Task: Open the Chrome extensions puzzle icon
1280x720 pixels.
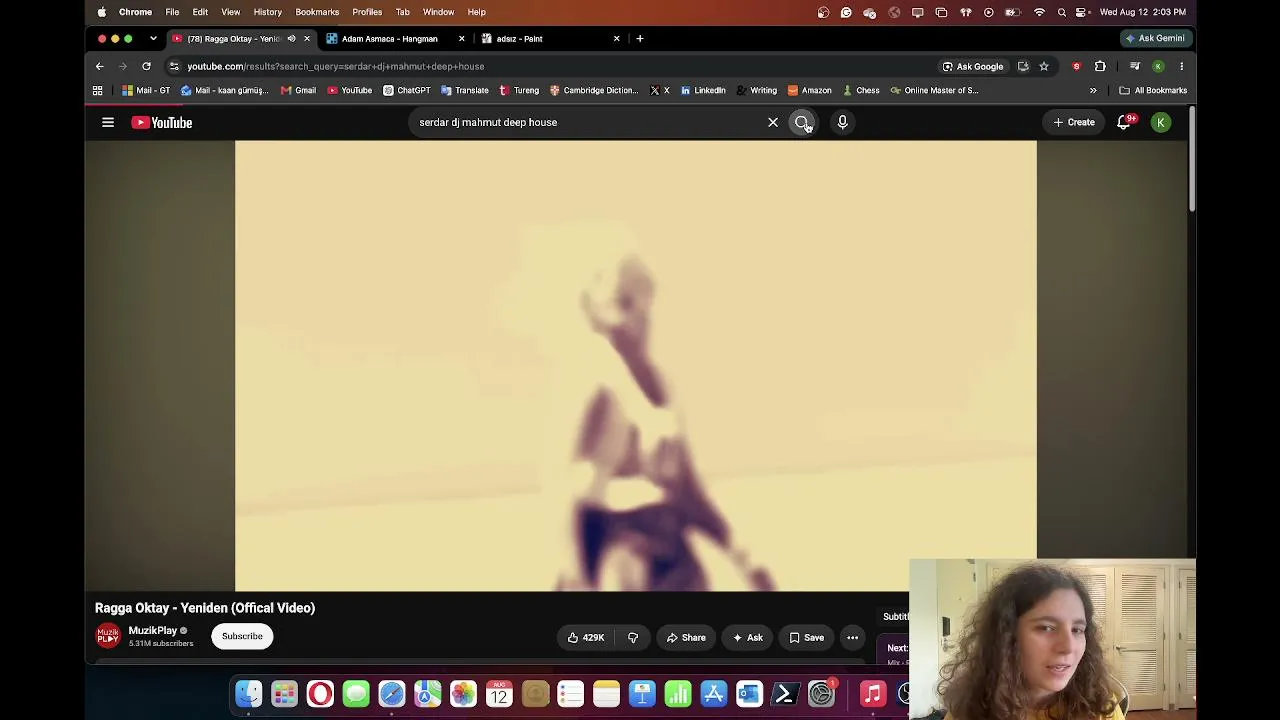Action: pyautogui.click(x=1100, y=66)
